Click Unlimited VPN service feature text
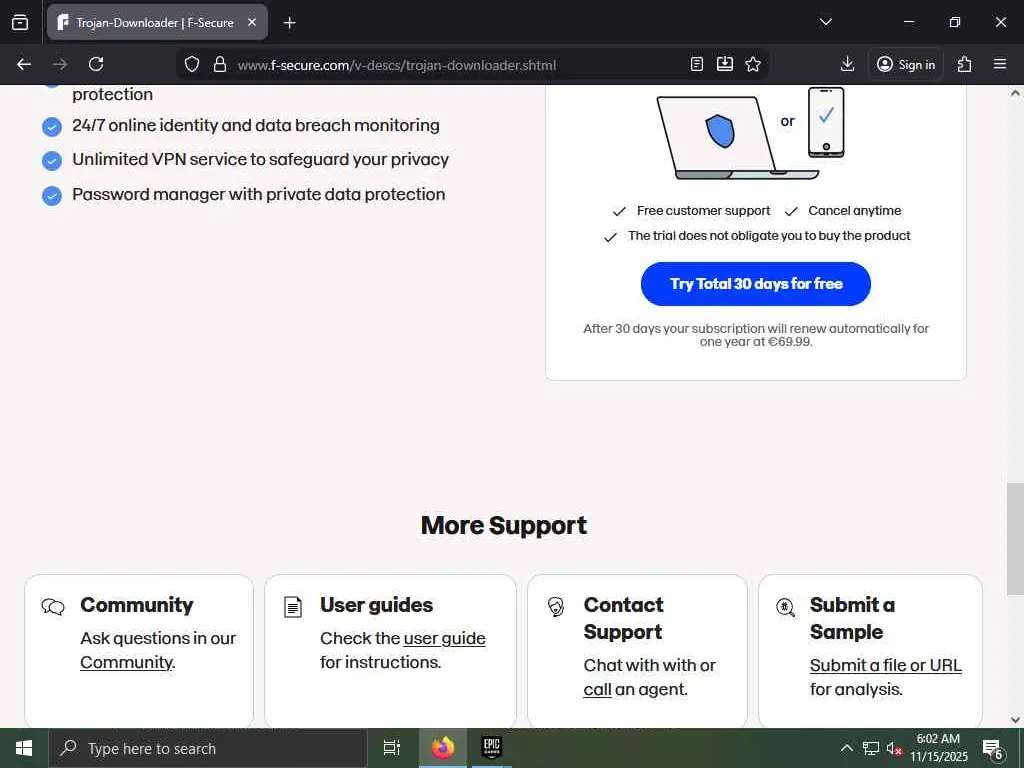This screenshot has height=768, width=1024. [x=261, y=159]
